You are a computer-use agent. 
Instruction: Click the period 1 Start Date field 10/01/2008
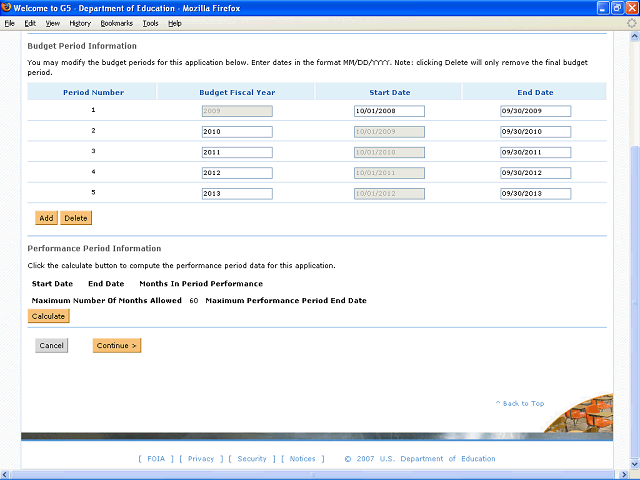pyautogui.click(x=389, y=111)
